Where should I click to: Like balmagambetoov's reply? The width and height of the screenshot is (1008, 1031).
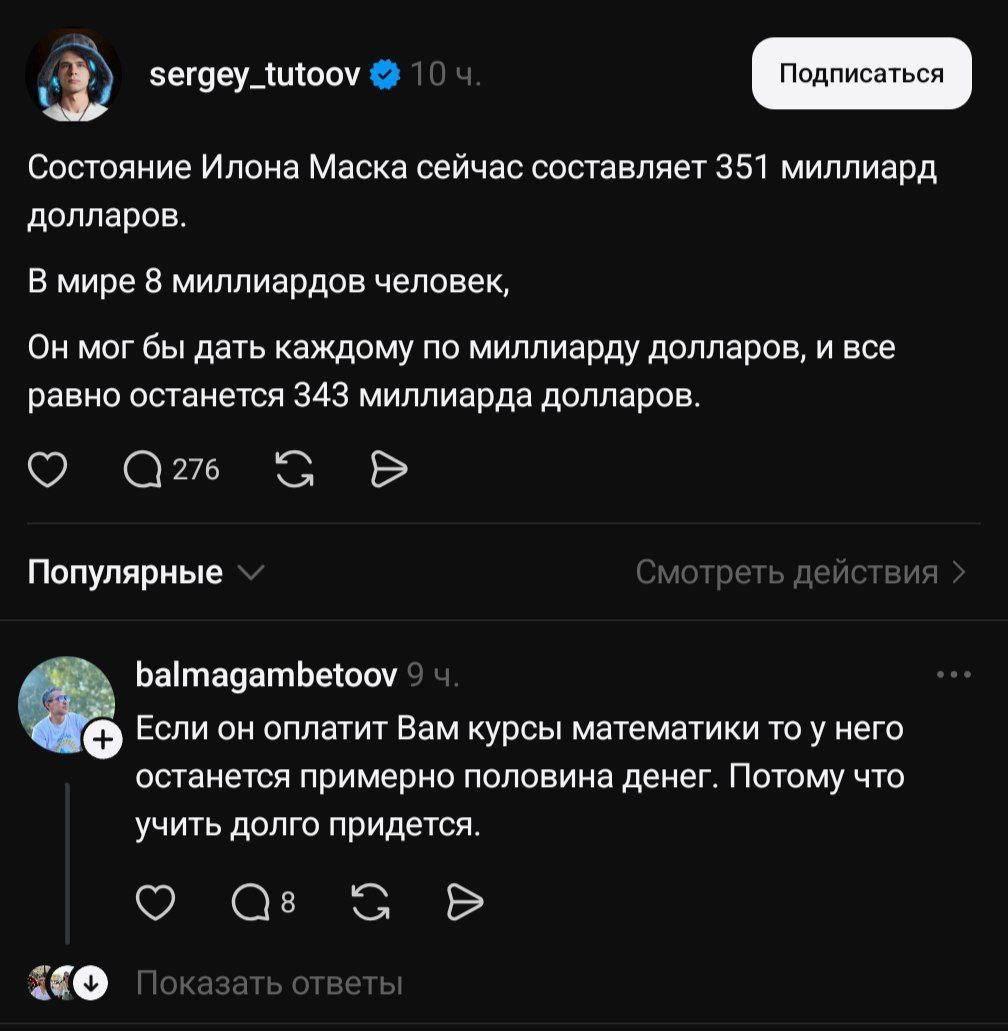155,903
